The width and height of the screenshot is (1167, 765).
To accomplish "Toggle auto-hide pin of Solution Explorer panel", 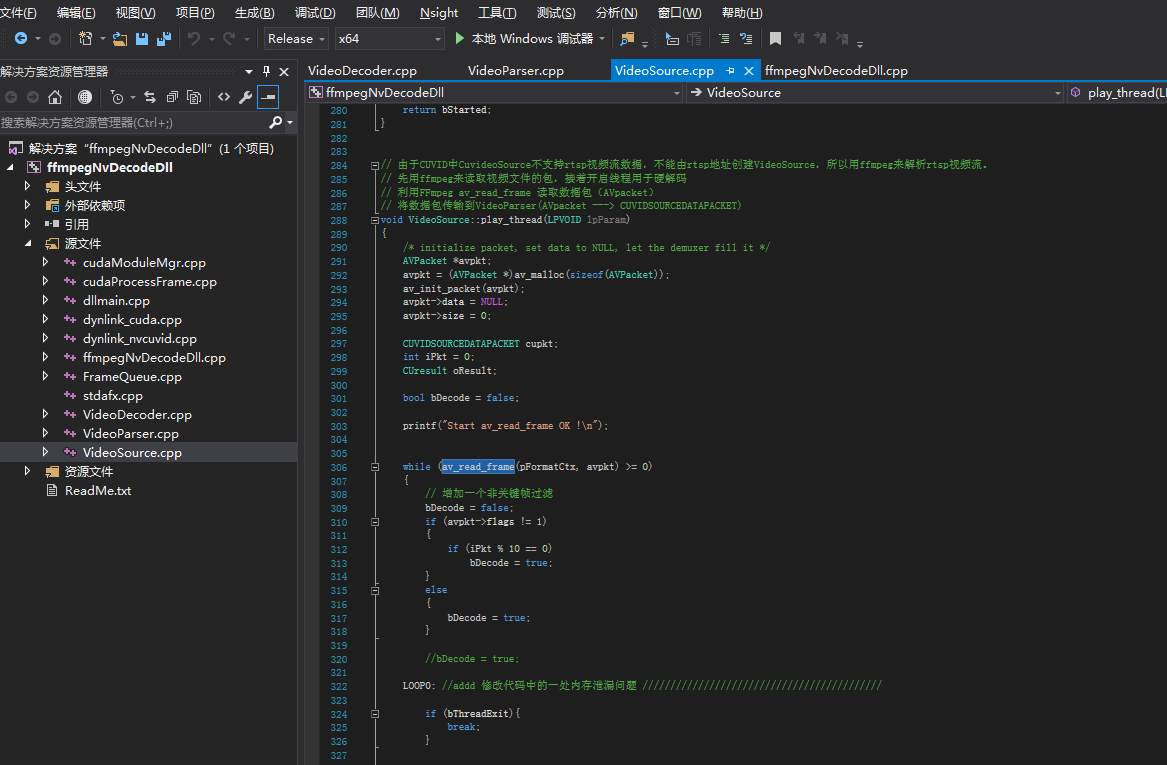I will point(266,72).
